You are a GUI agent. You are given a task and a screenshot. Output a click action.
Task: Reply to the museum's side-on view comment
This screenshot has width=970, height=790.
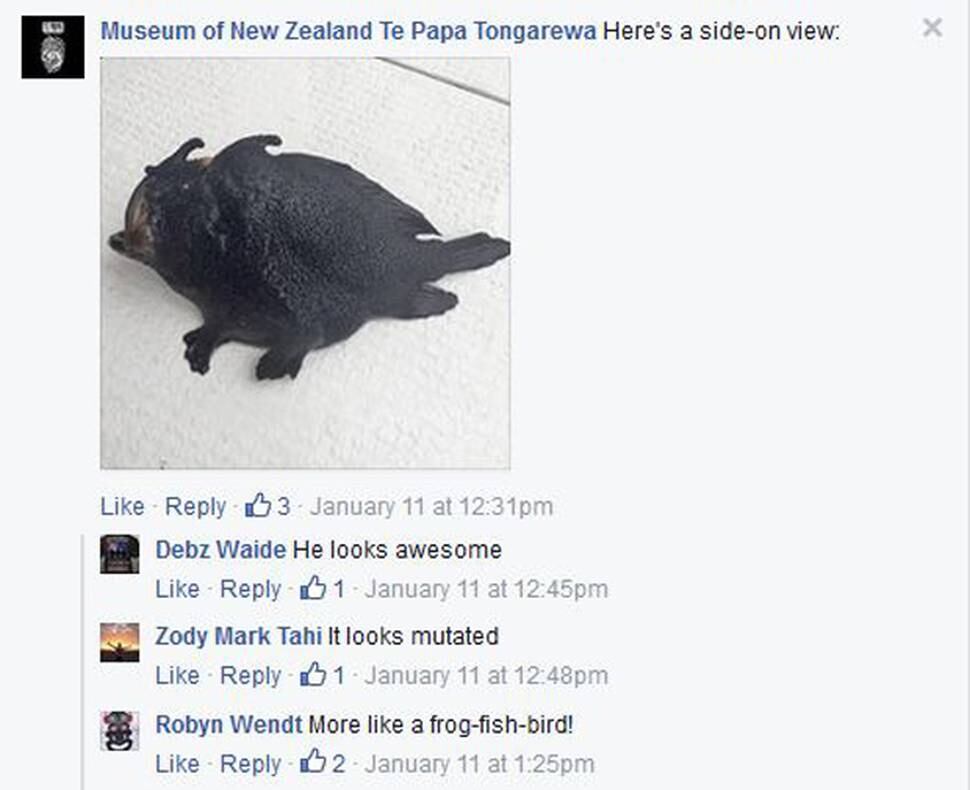[x=195, y=507]
